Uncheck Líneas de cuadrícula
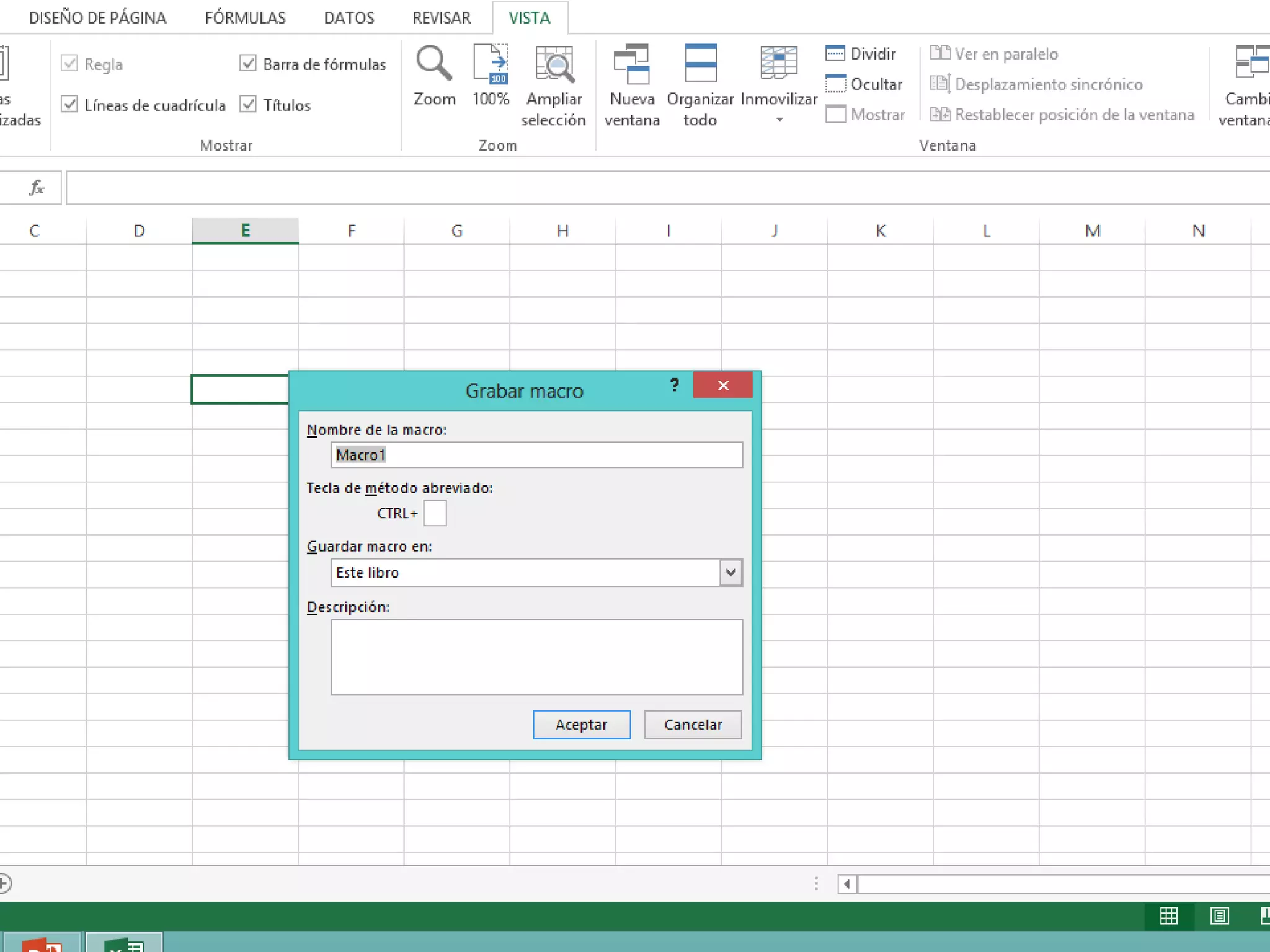1270x952 pixels. (x=69, y=104)
